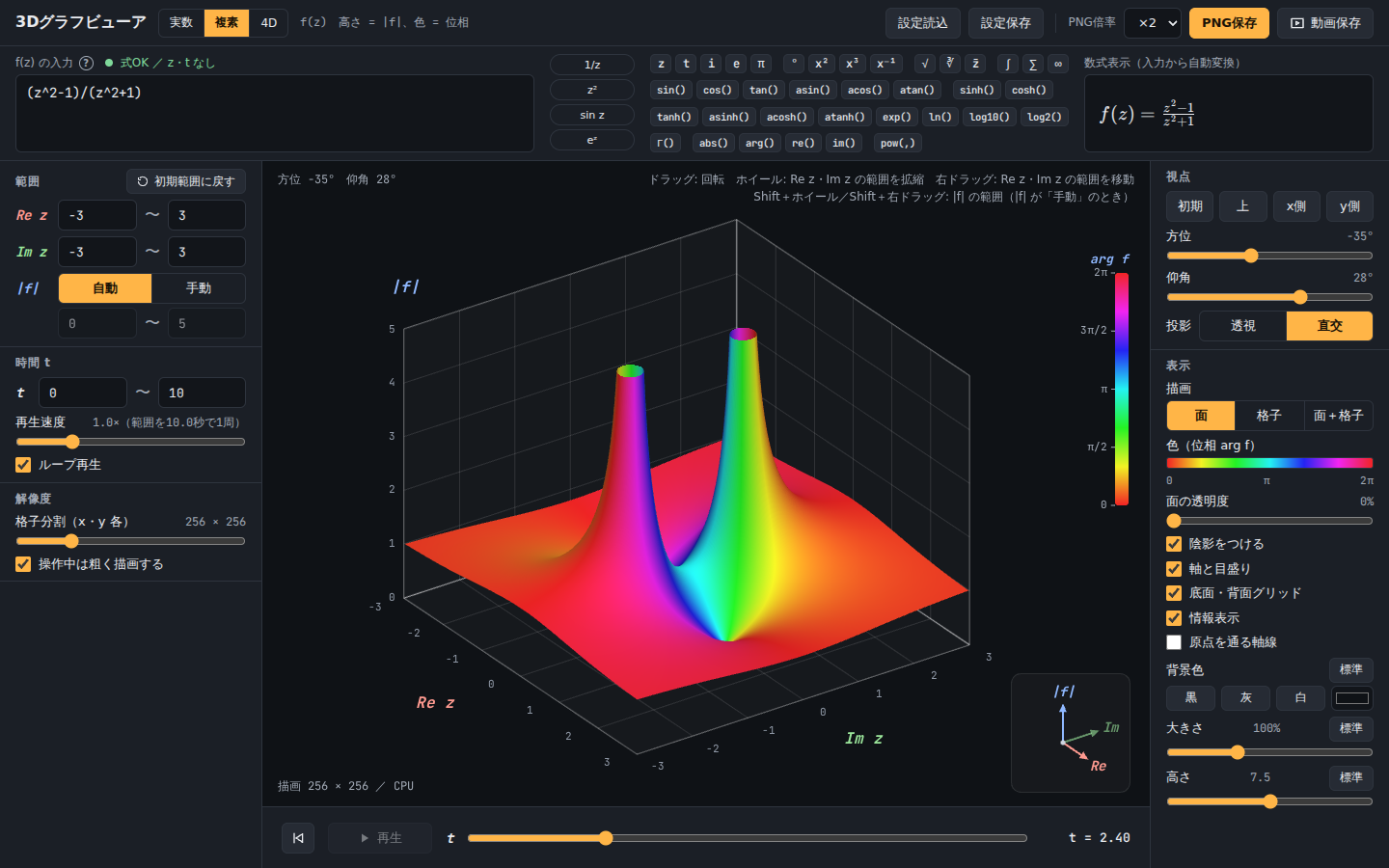Click the PNG保存 button

pyautogui.click(x=1229, y=22)
